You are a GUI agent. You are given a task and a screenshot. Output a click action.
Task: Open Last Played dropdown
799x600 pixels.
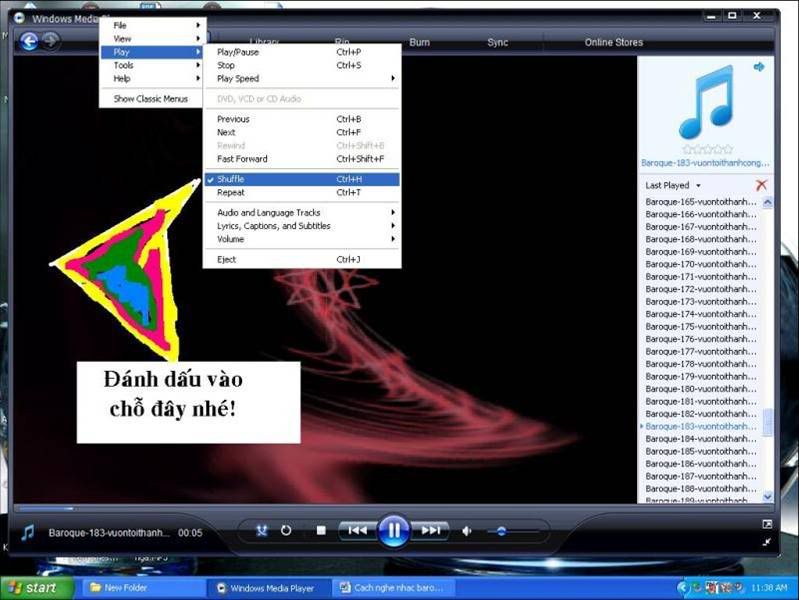click(673, 185)
